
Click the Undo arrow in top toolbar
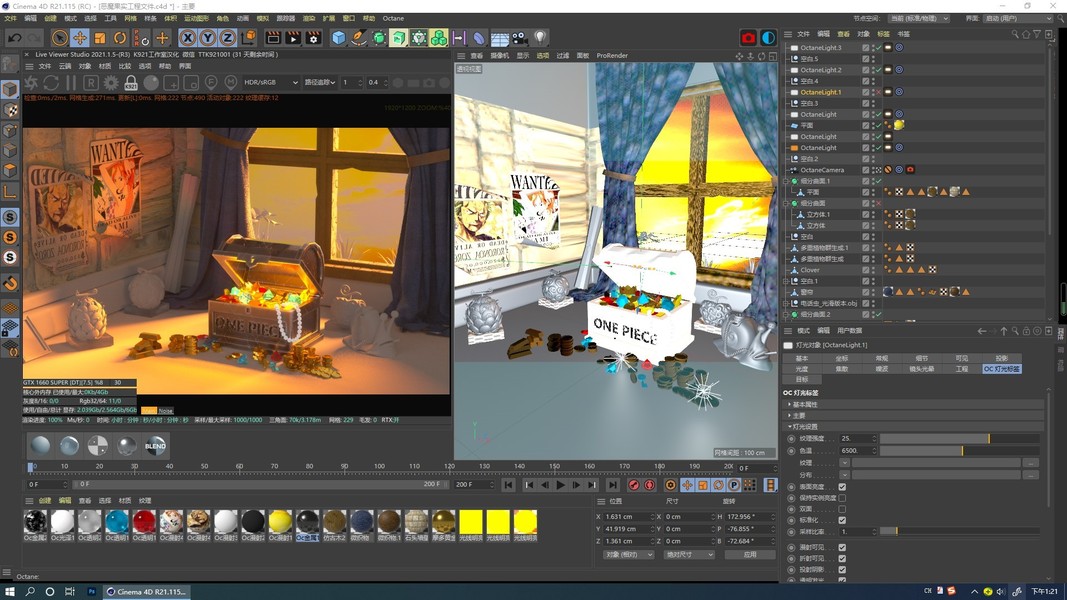(x=14, y=38)
